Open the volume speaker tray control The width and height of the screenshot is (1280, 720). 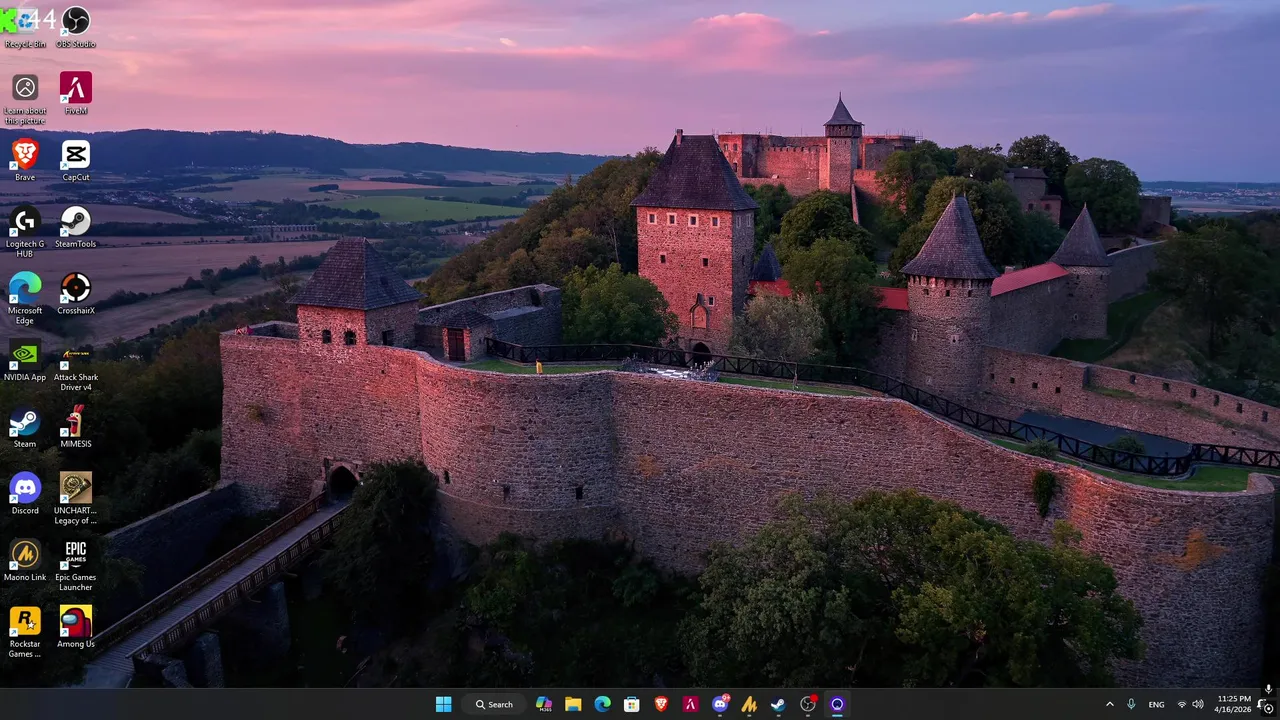coord(1198,704)
